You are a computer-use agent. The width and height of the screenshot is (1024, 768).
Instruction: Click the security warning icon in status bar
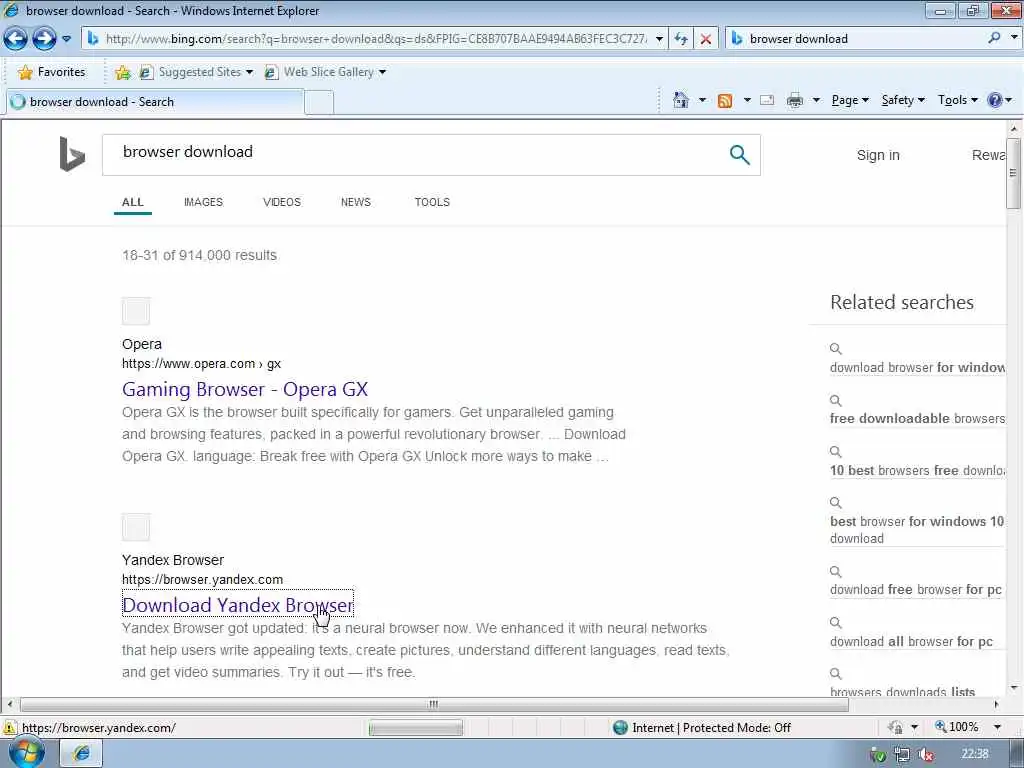pyautogui.click(x=9, y=728)
